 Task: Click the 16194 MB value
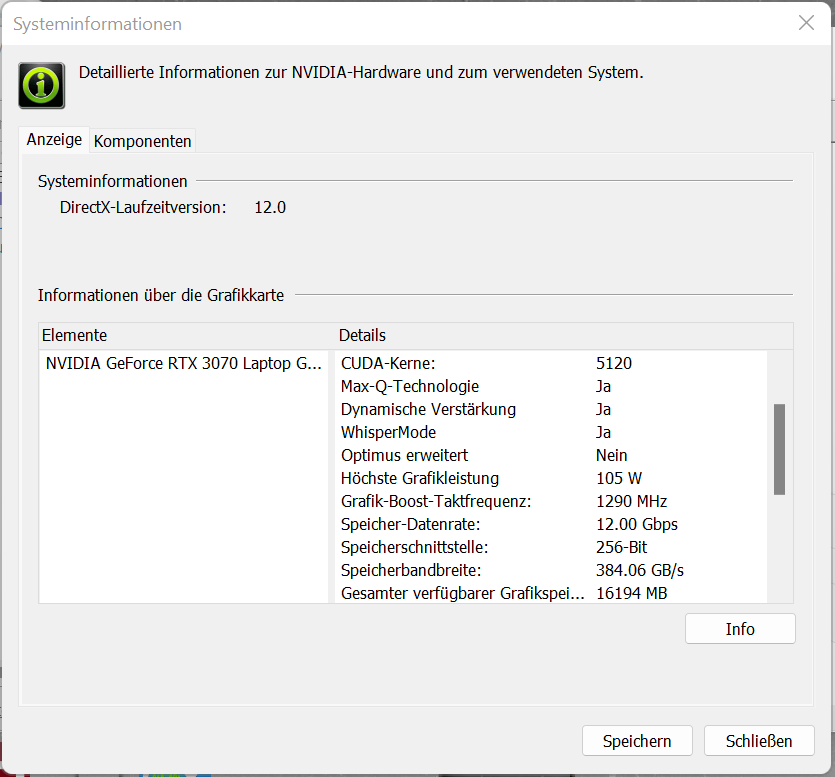632,593
